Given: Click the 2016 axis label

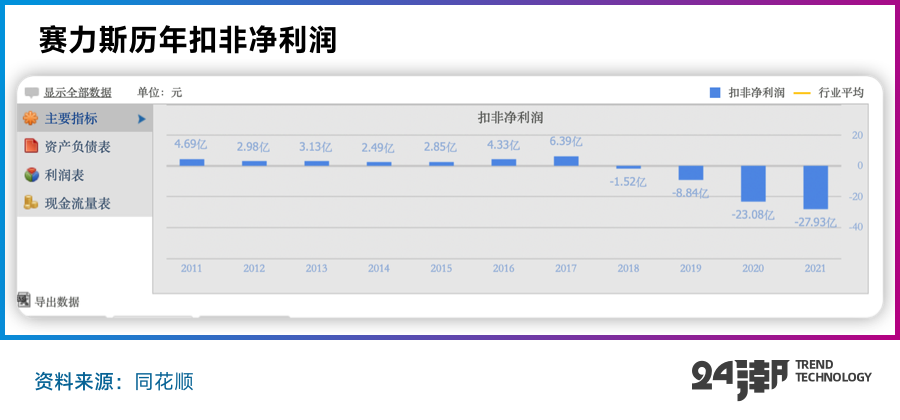Looking at the screenshot, I should pos(503,269).
